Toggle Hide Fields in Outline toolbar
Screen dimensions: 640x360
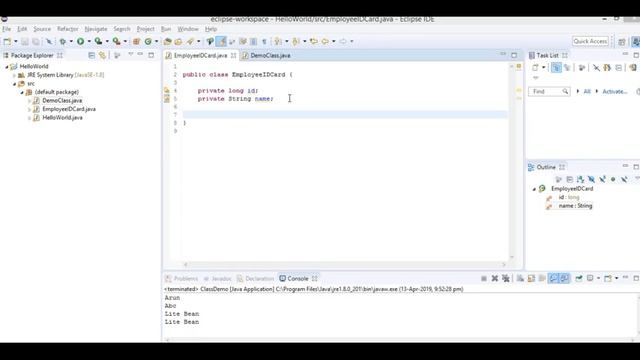[591, 179]
